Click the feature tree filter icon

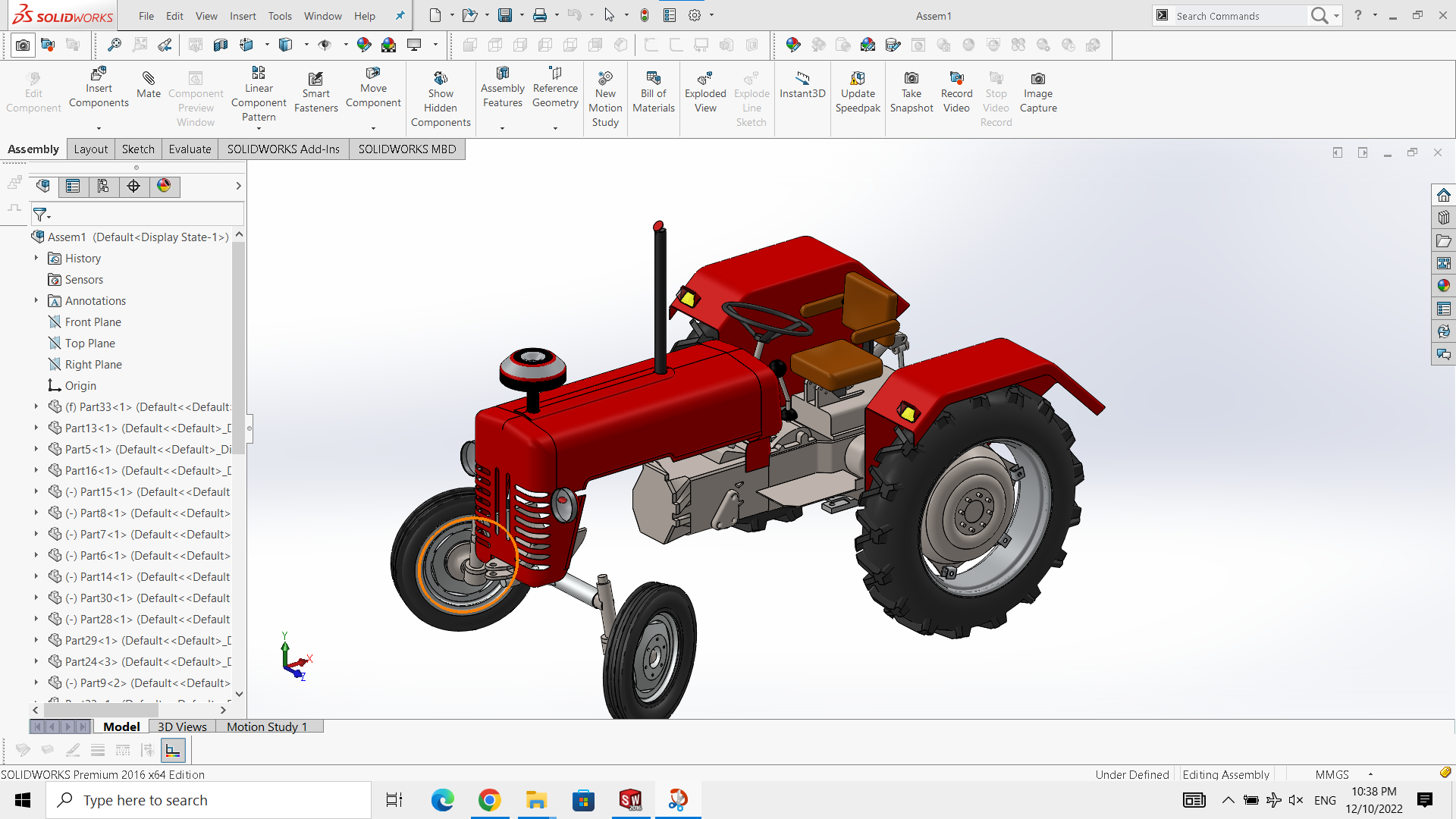click(41, 215)
